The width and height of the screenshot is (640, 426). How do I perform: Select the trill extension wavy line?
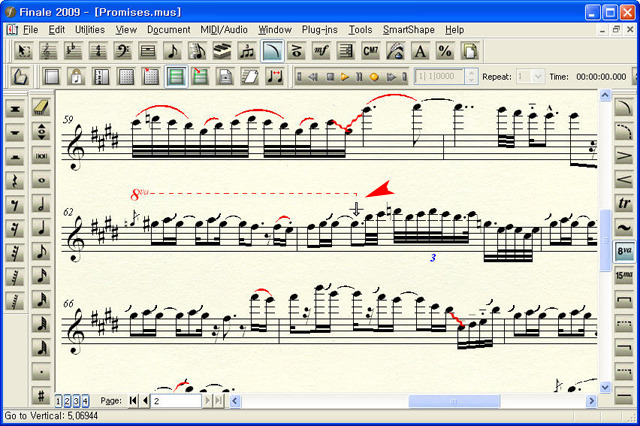624,228
